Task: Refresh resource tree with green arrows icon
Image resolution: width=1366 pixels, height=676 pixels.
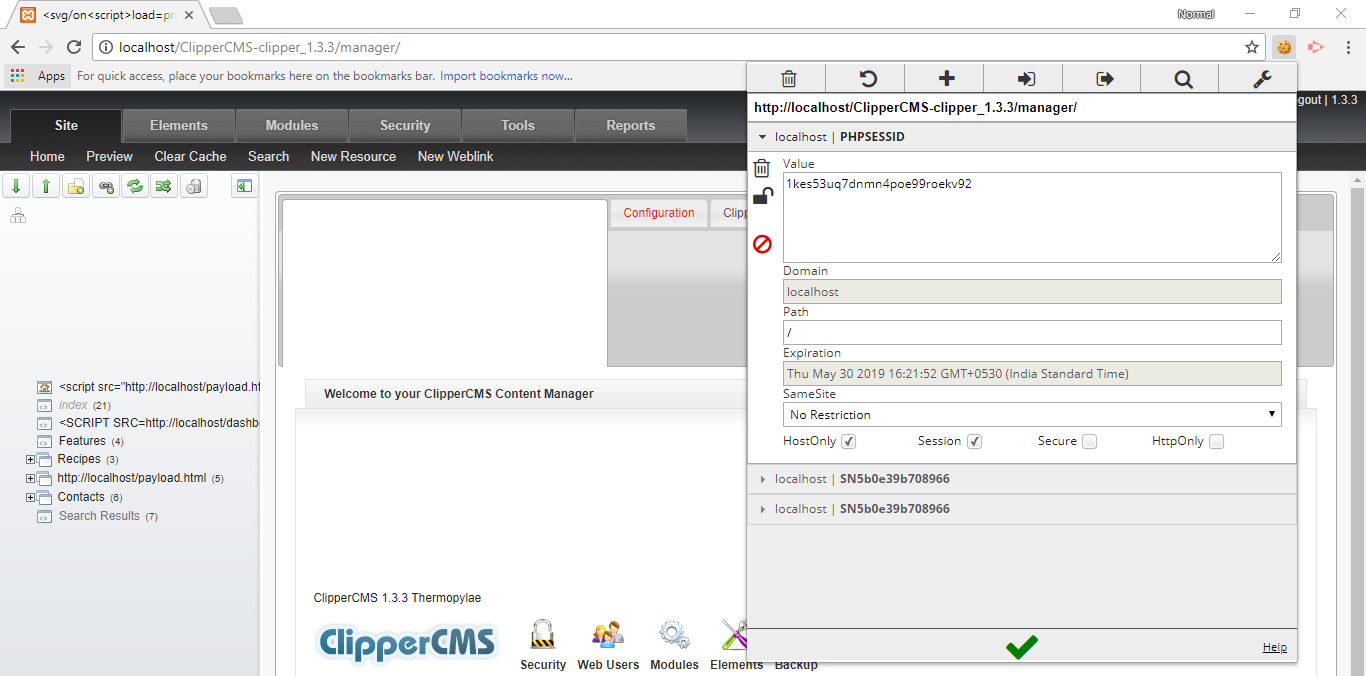Action: click(134, 186)
